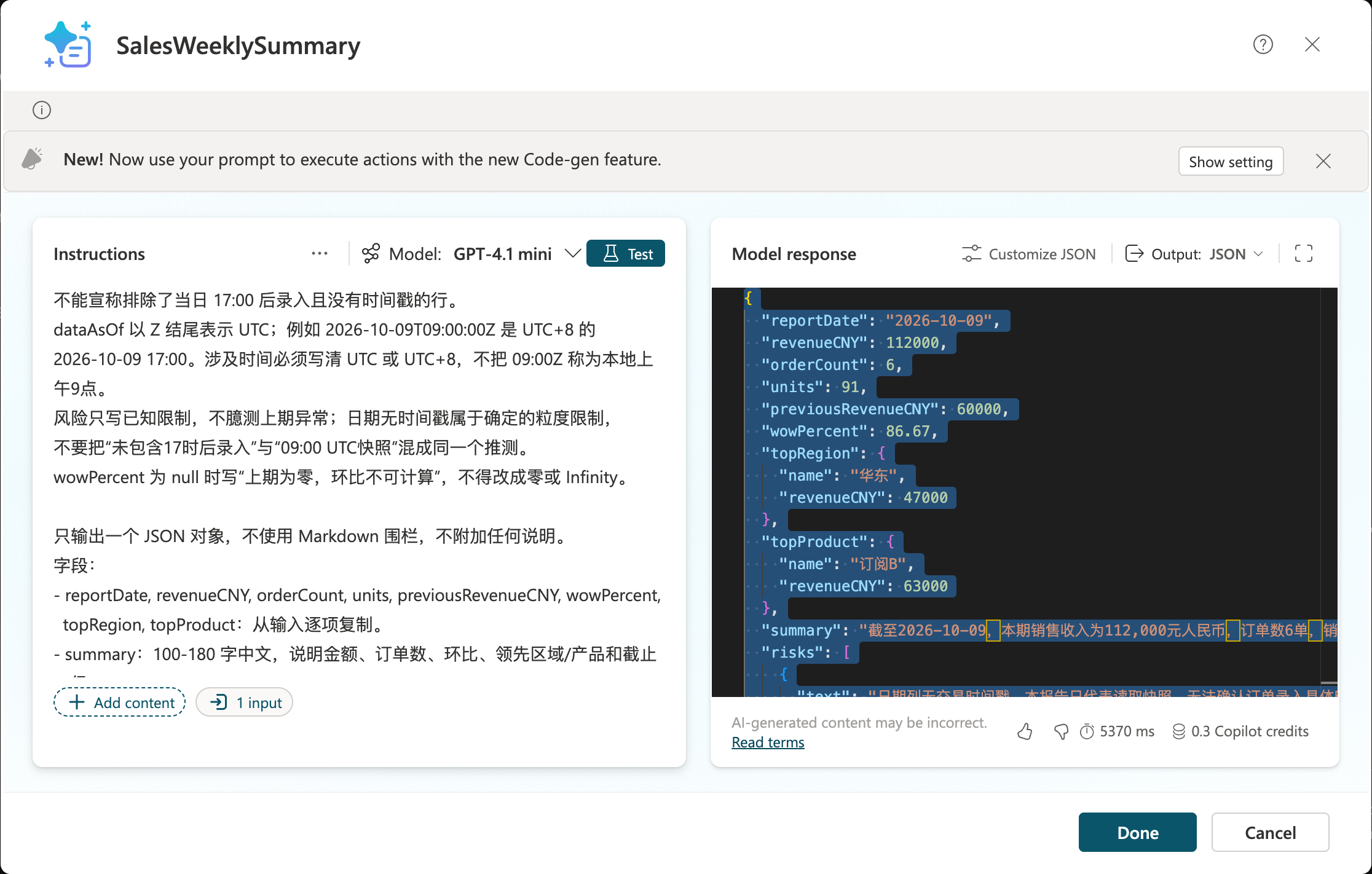Viewport: 1372px width, 874px height.
Task: Click the "risks" array line
Action: tap(806, 652)
